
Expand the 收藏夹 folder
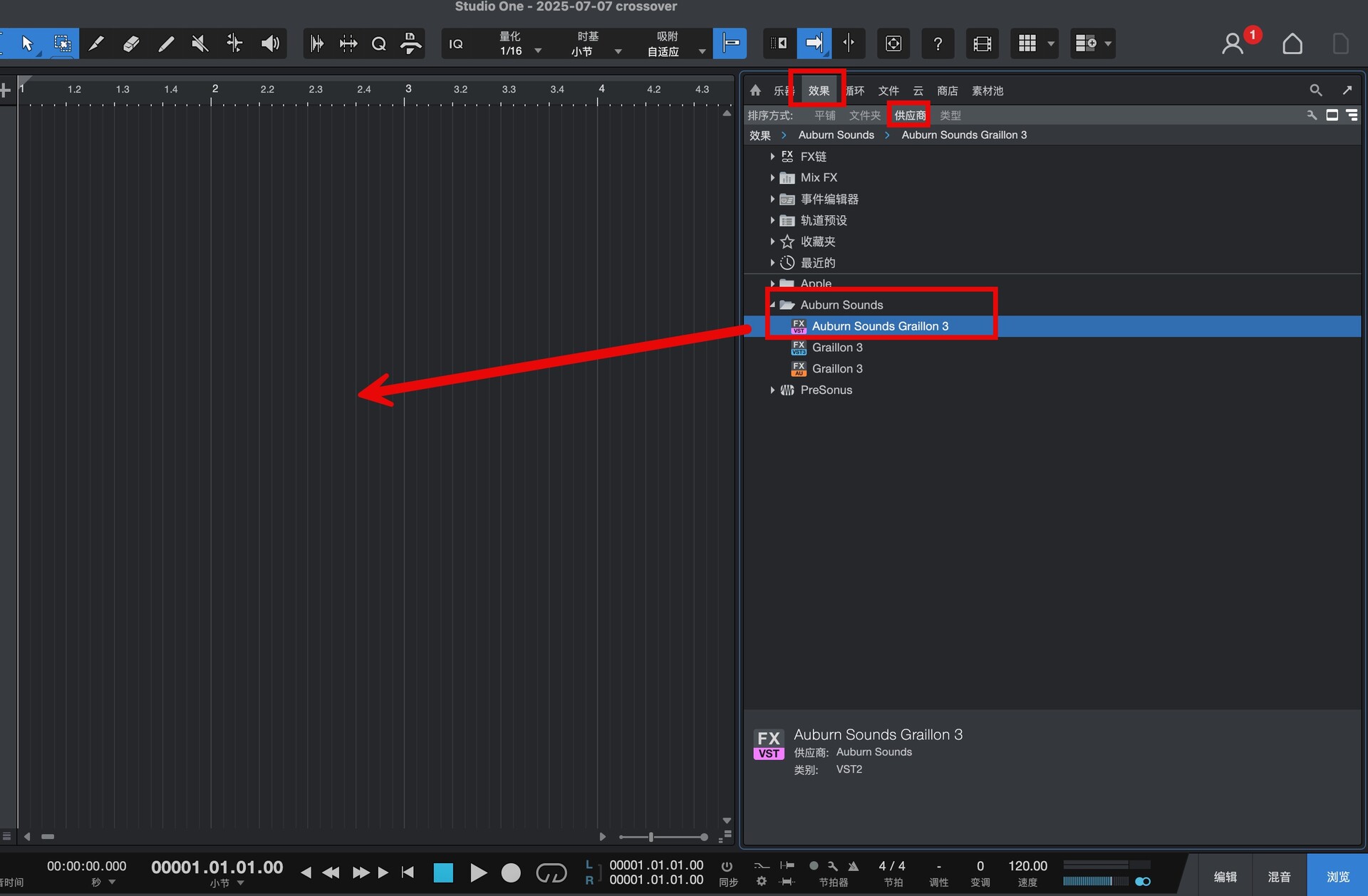772,241
